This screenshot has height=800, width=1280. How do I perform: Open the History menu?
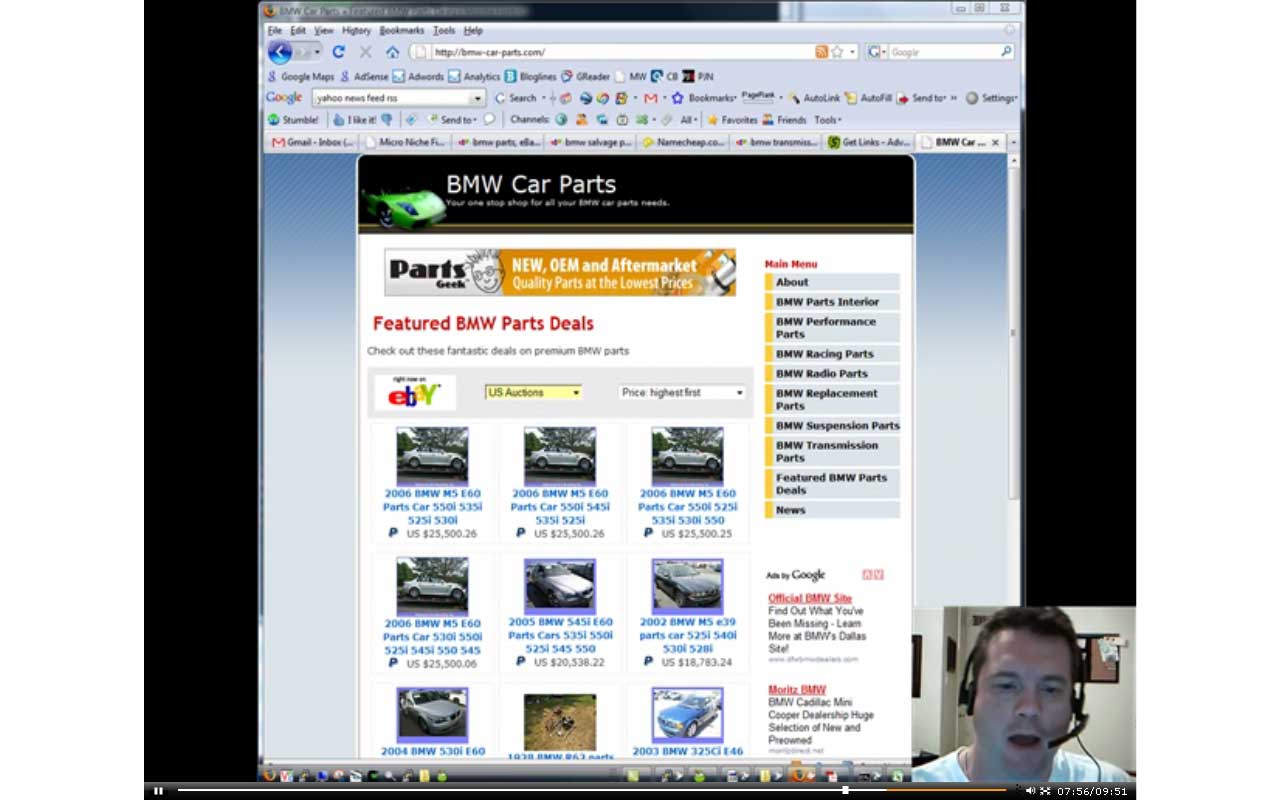(x=356, y=31)
